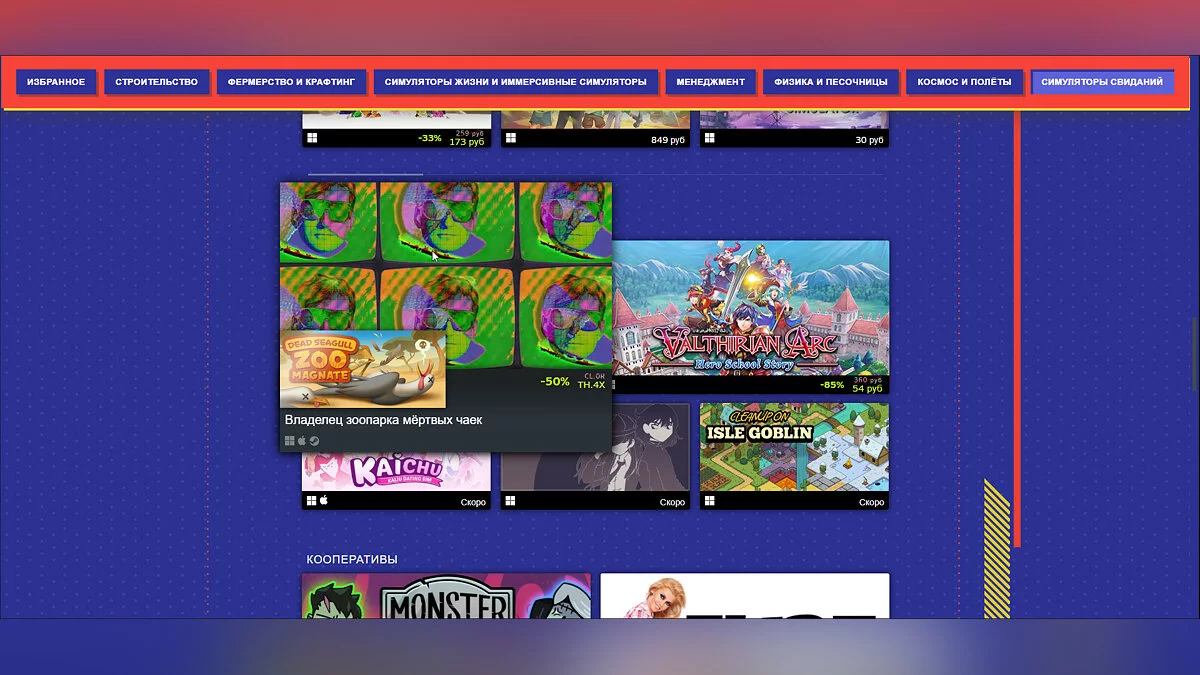Click the Windows icon in the Zoo Magnate tooltip
The image size is (1200, 675).
[290, 441]
